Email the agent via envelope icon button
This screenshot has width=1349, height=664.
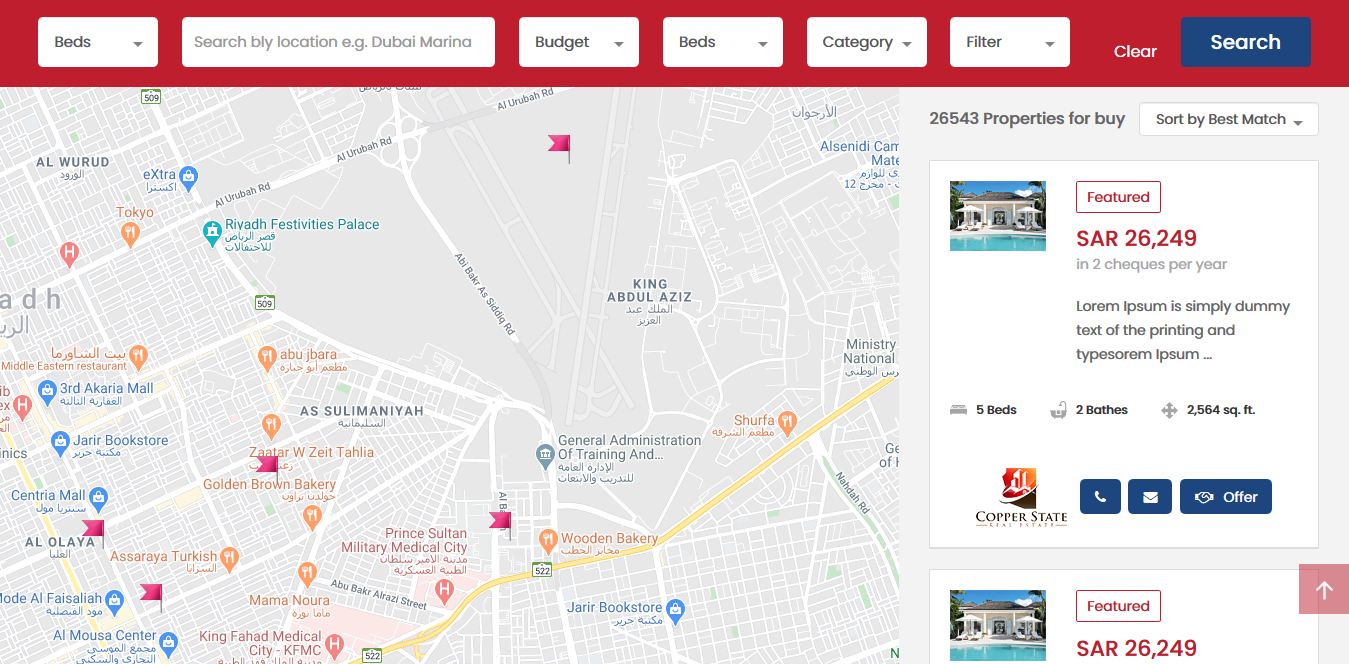(x=1150, y=497)
